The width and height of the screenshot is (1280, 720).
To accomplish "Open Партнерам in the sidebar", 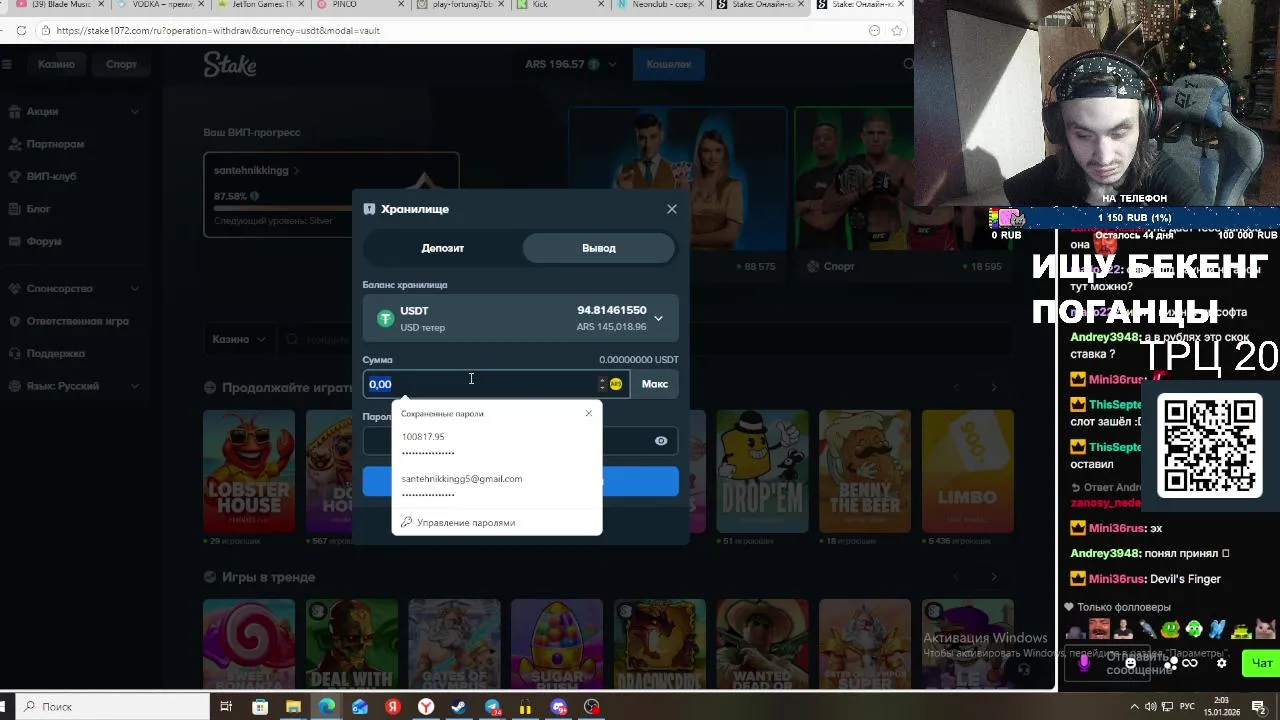I will [73, 144].
